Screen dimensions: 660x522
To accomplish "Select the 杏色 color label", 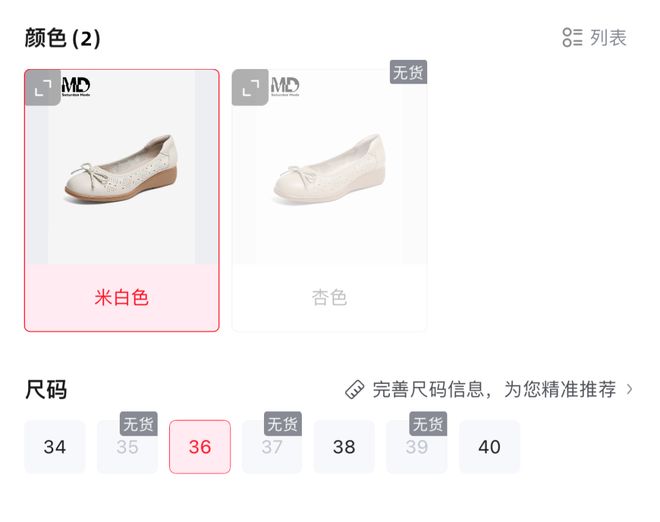I will 330,298.
